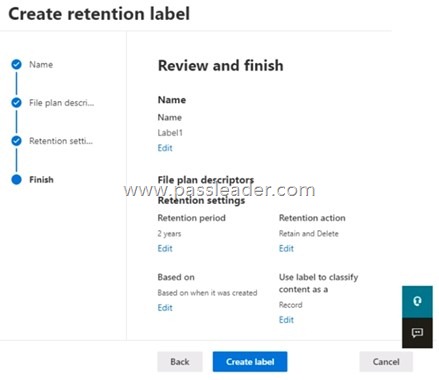Select the Finish wizard step label
This screenshot has width=439, height=380.
click(x=41, y=180)
